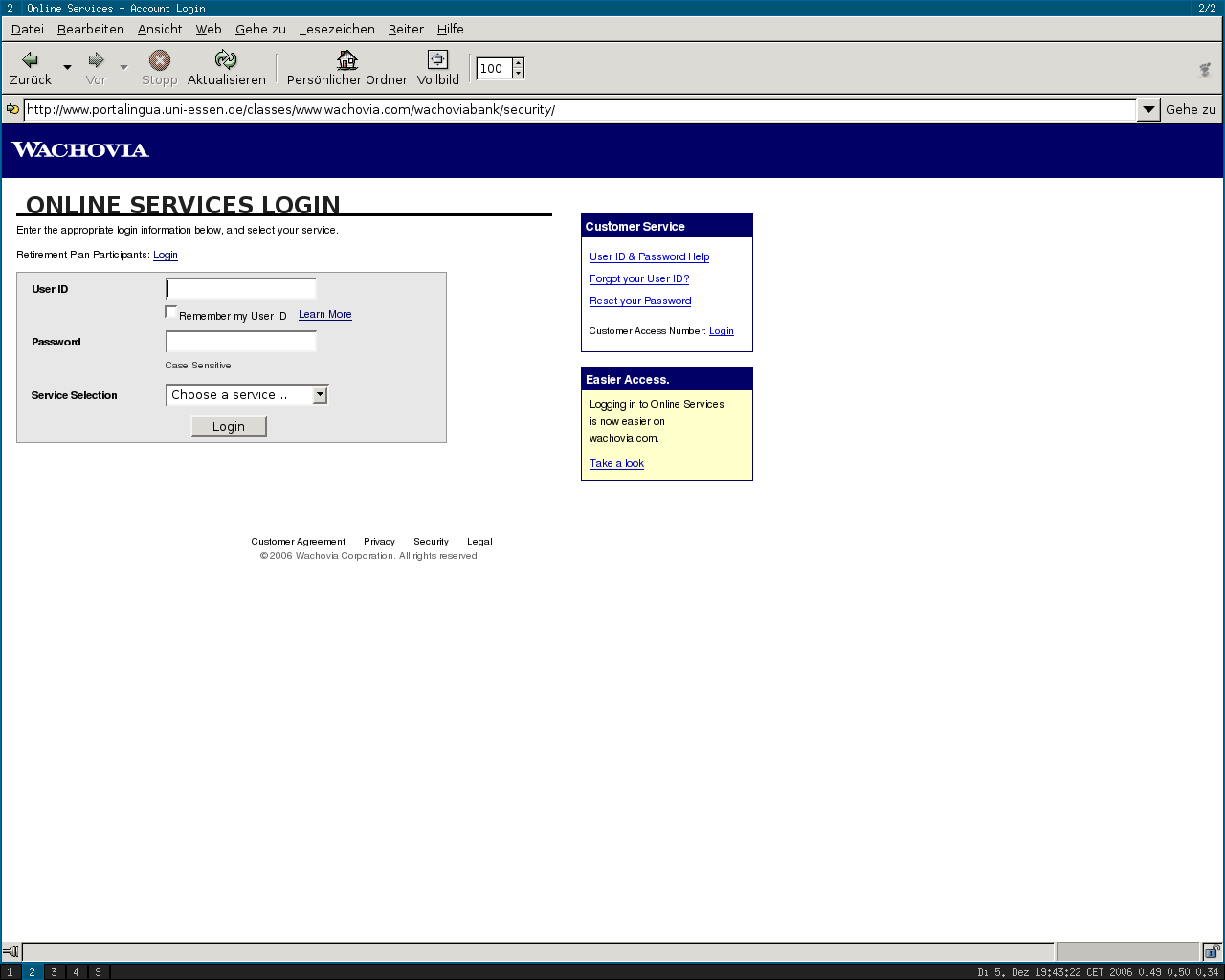Click the 2/2 window indicator in title bar
1225x980 pixels.
tap(1207, 9)
